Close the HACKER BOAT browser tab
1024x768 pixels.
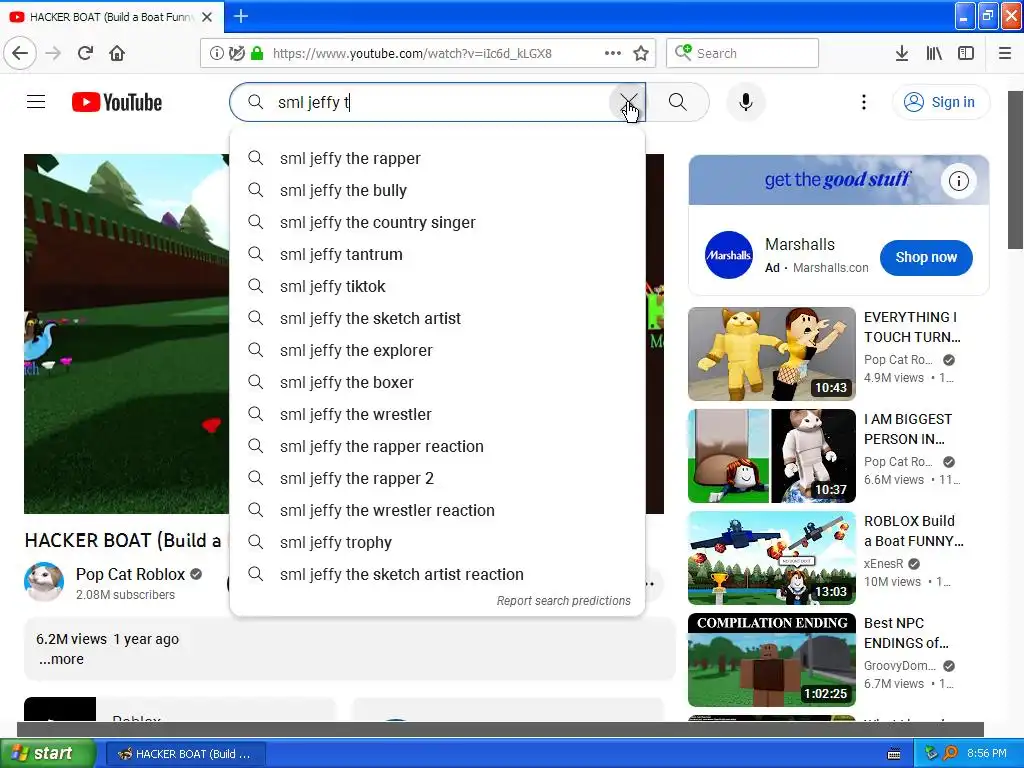(207, 17)
